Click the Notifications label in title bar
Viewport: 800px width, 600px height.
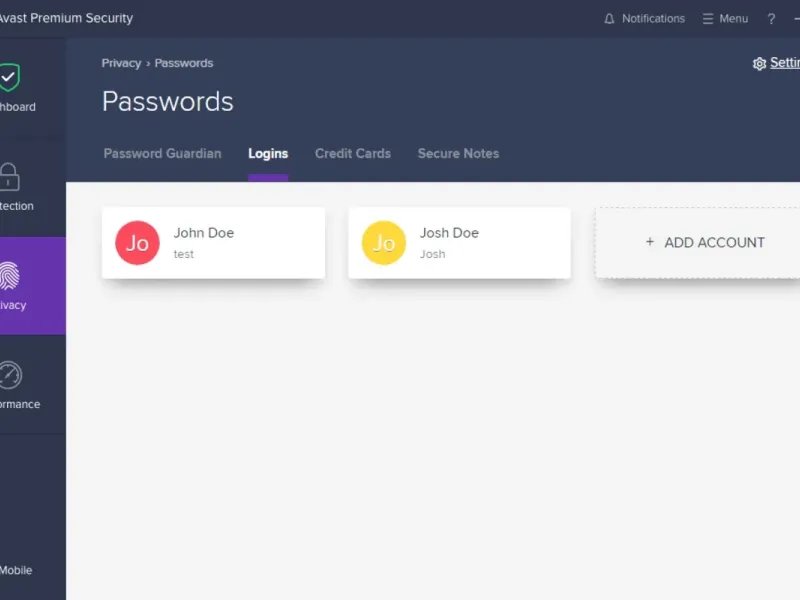(653, 19)
